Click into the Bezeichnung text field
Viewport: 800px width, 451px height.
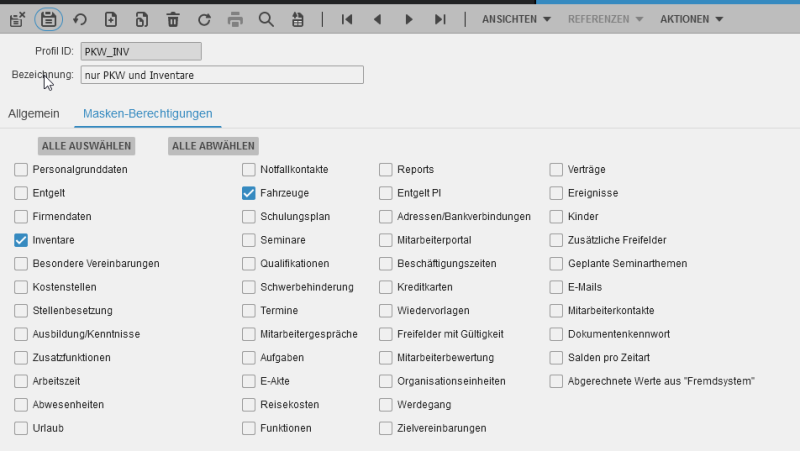point(222,75)
